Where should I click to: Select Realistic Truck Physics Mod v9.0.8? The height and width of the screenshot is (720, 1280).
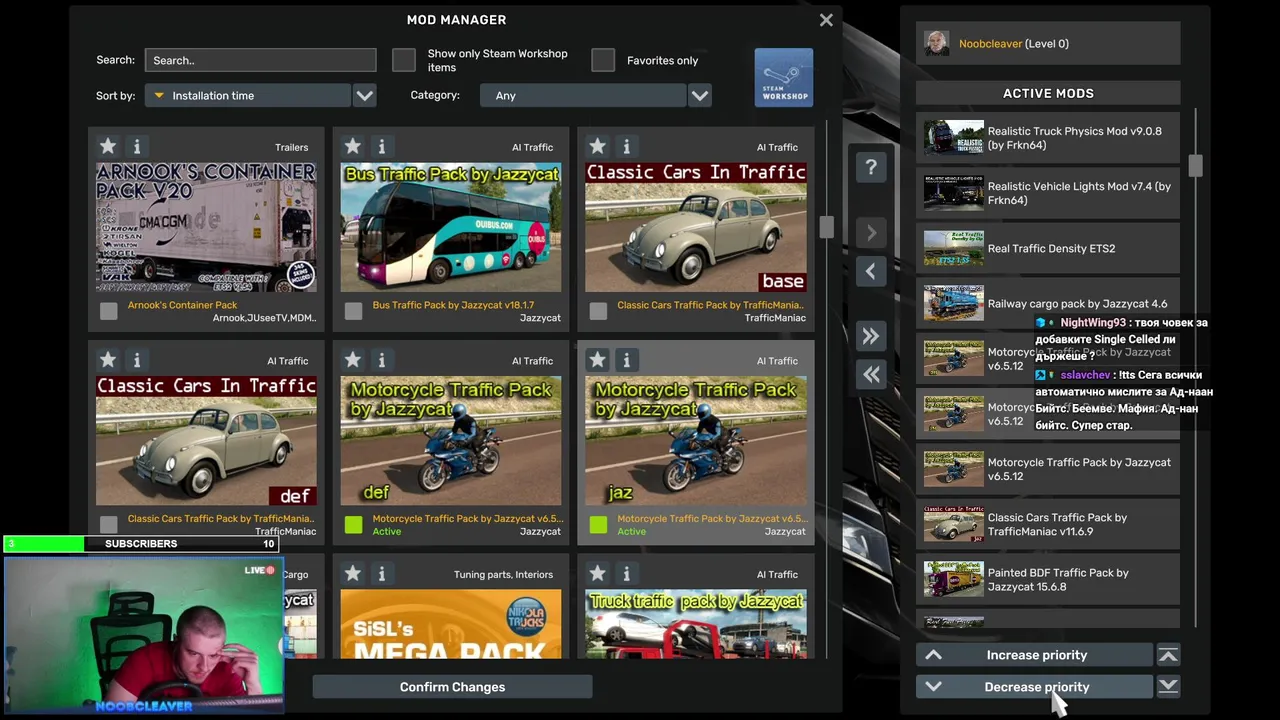coord(1048,138)
